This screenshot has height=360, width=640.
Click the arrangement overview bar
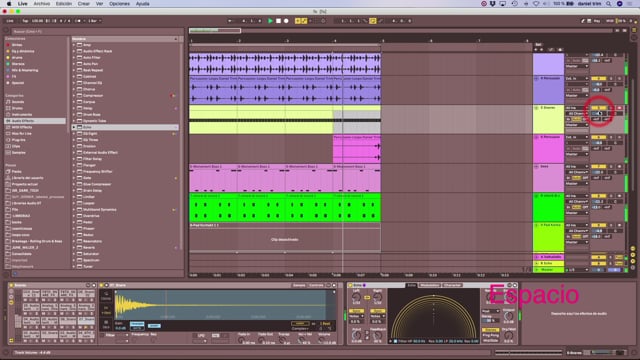[x=402, y=31]
